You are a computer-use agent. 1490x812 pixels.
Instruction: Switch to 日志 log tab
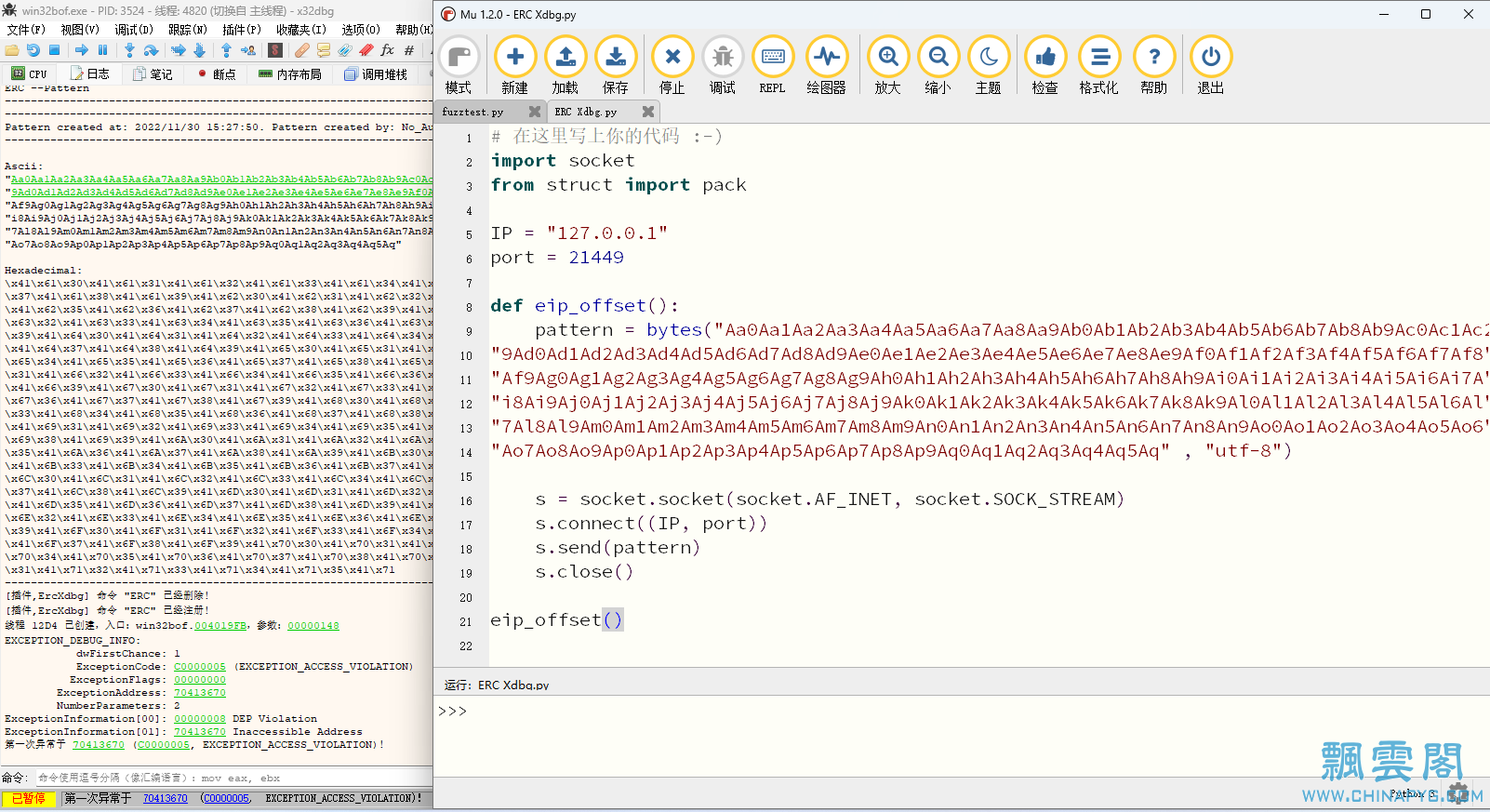click(89, 74)
